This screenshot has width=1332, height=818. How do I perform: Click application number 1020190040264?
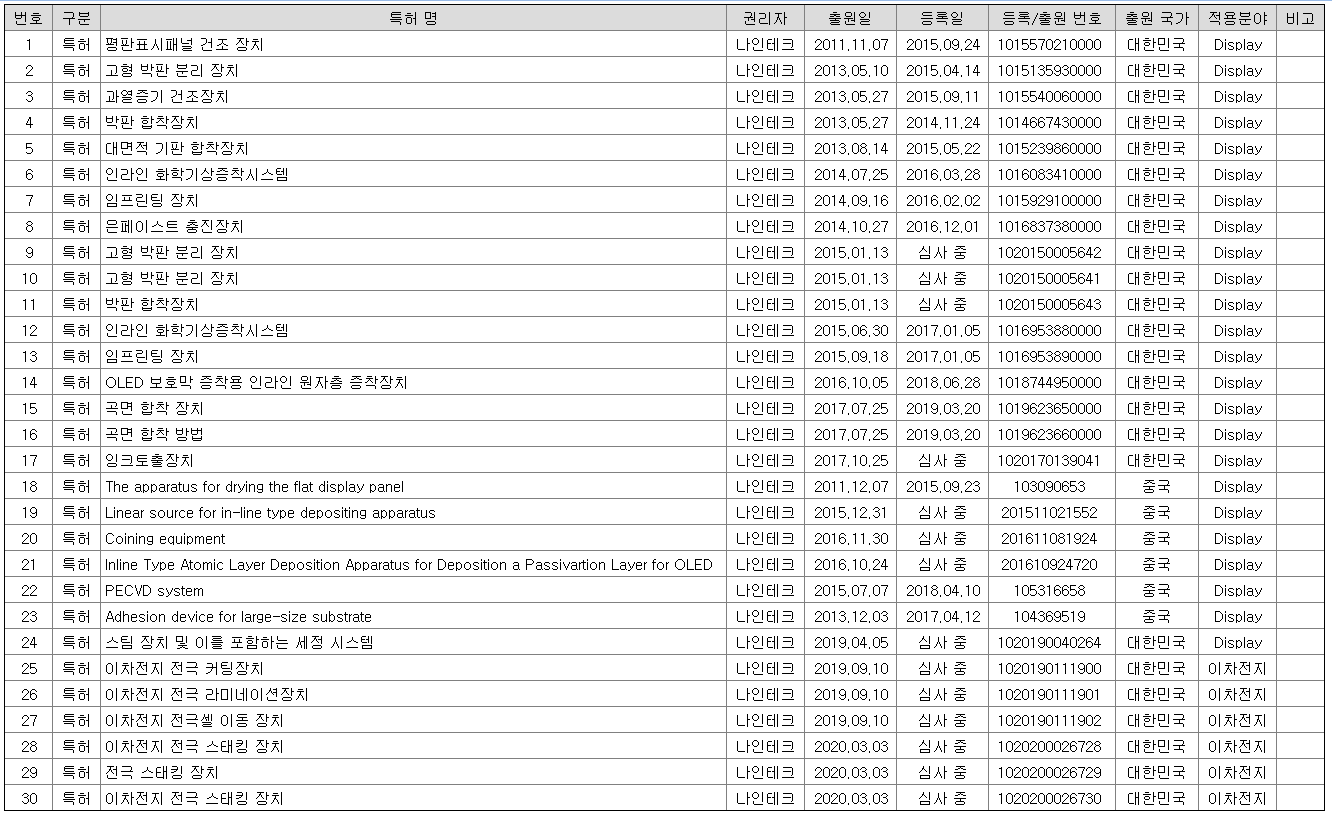[x=1050, y=642]
